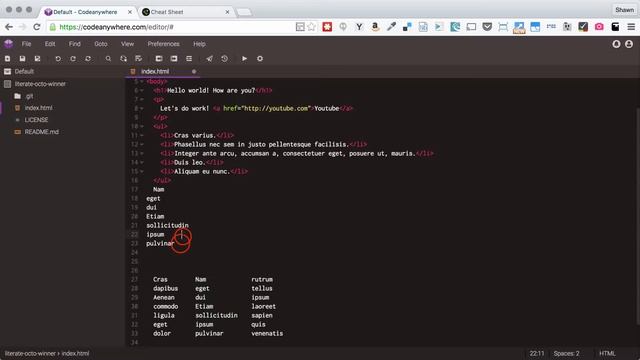Click the 22:11 cursor position indicator

(x=537, y=353)
